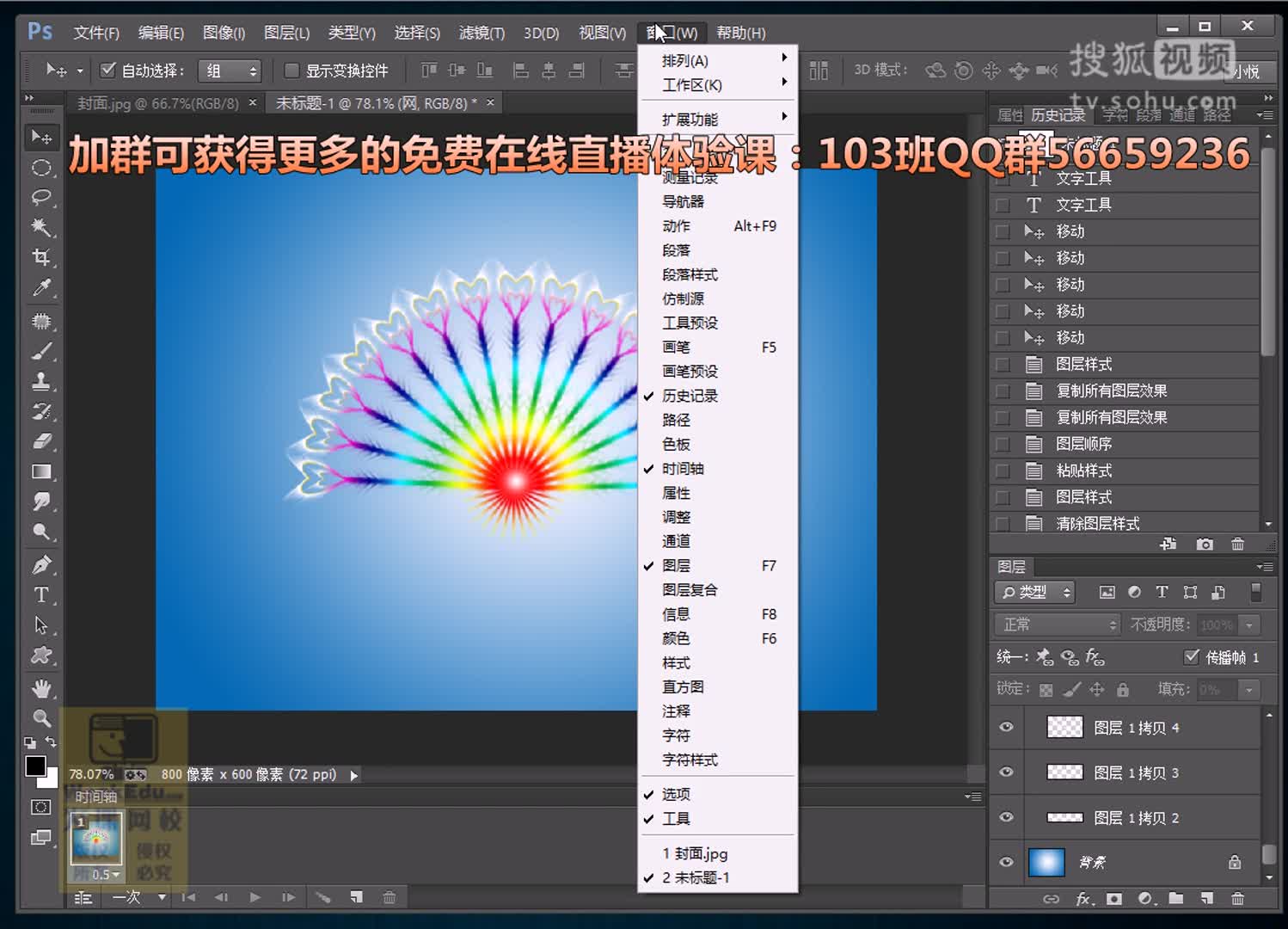Select the Move tool in the toolbar
This screenshot has height=929, width=1288.
coord(41,137)
